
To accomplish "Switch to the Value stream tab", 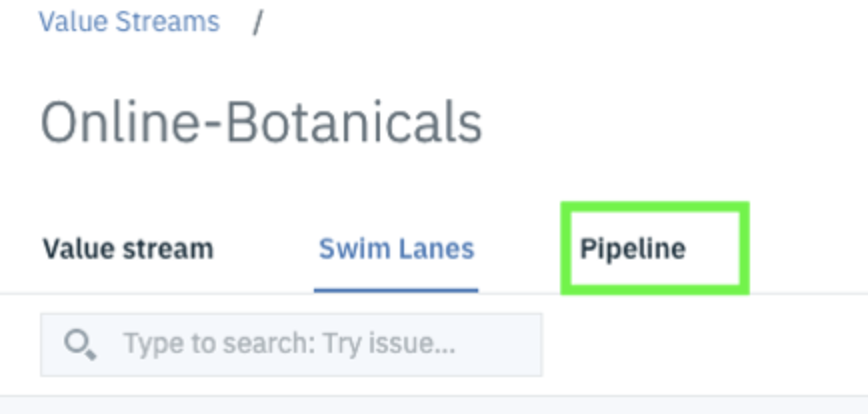I will pyautogui.click(x=128, y=248).
